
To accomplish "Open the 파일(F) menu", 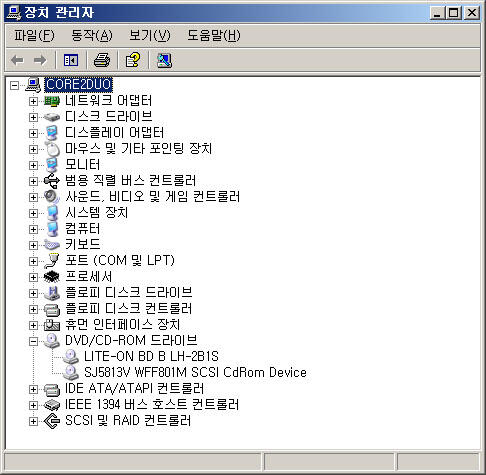I will [34, 35].
